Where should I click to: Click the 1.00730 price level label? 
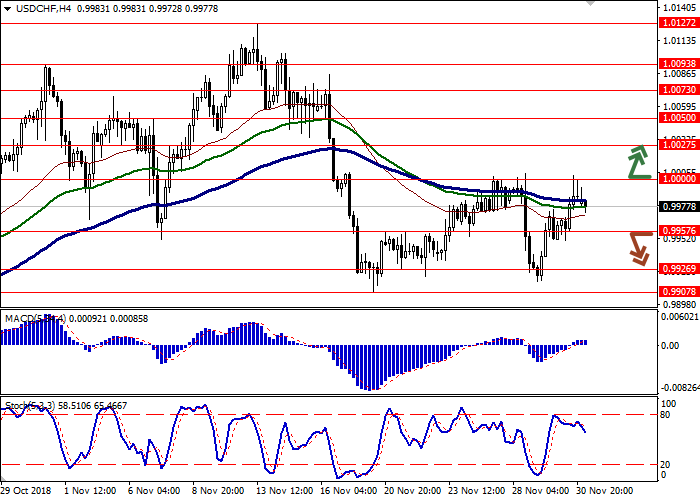point(677,89)
